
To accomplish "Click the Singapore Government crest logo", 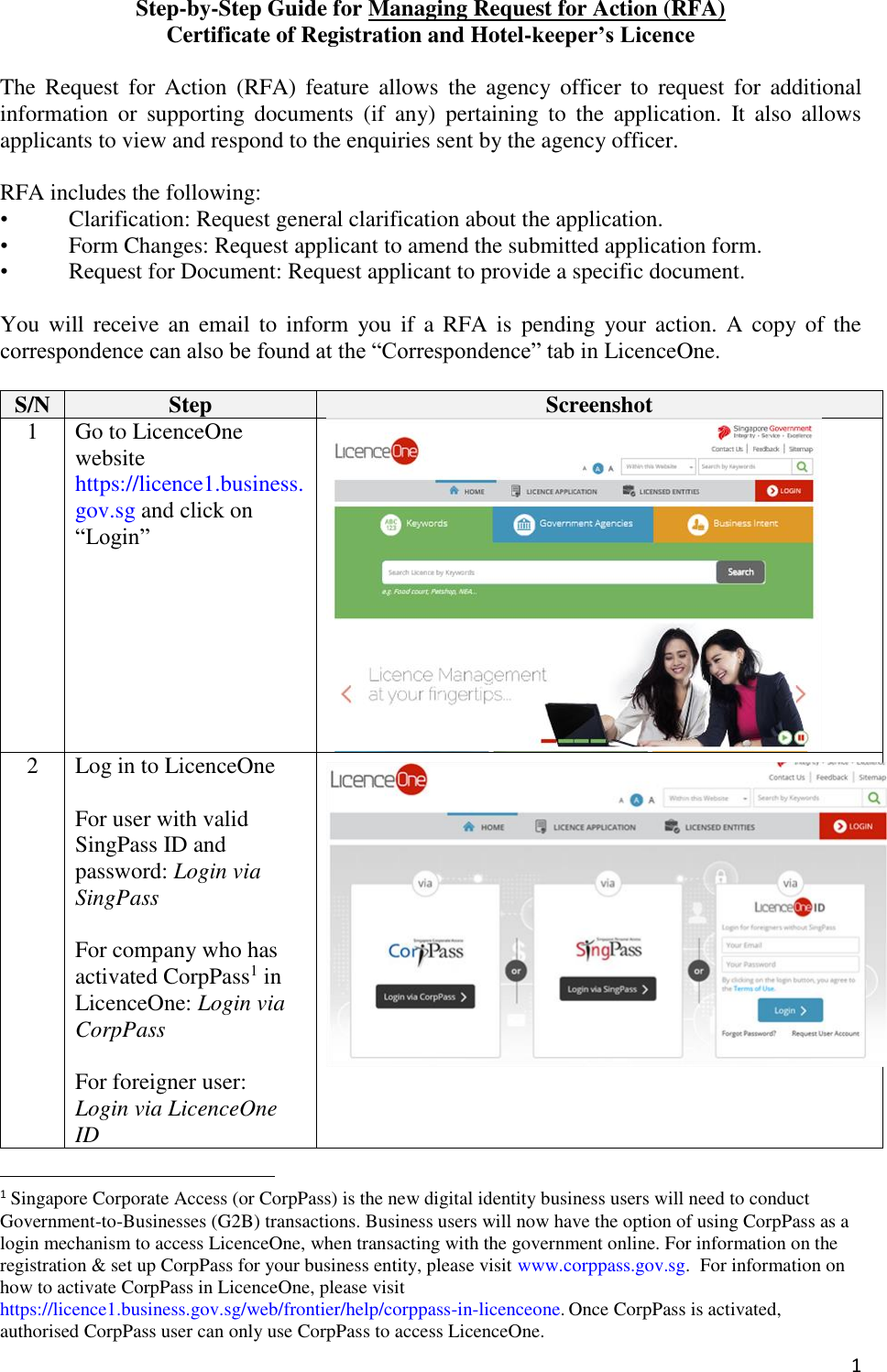I will [725, 430].
